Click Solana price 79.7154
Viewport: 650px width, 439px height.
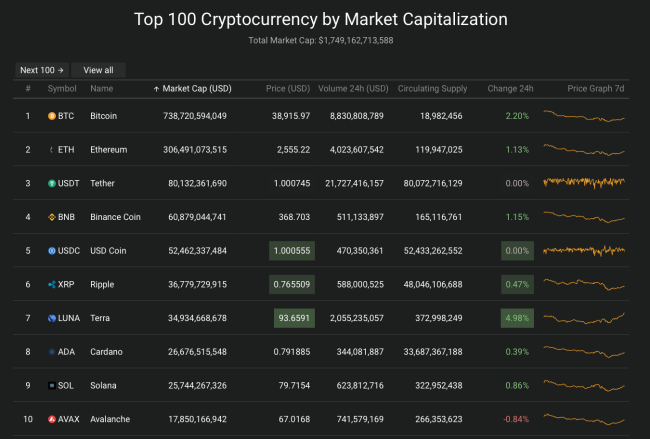tap(294, 386)
